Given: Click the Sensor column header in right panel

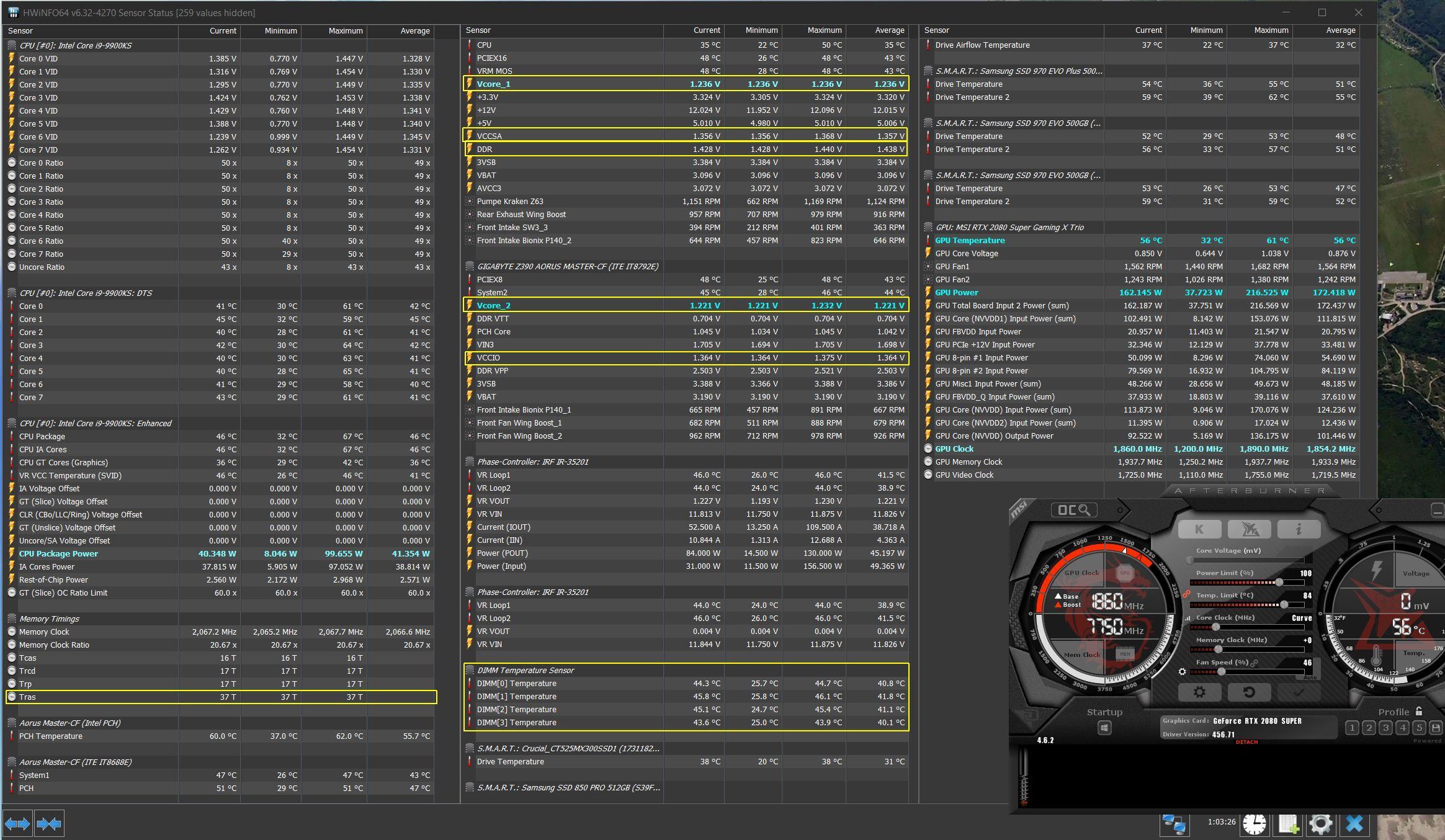Looking at the screenshot, I should [x=1012, y=30].
